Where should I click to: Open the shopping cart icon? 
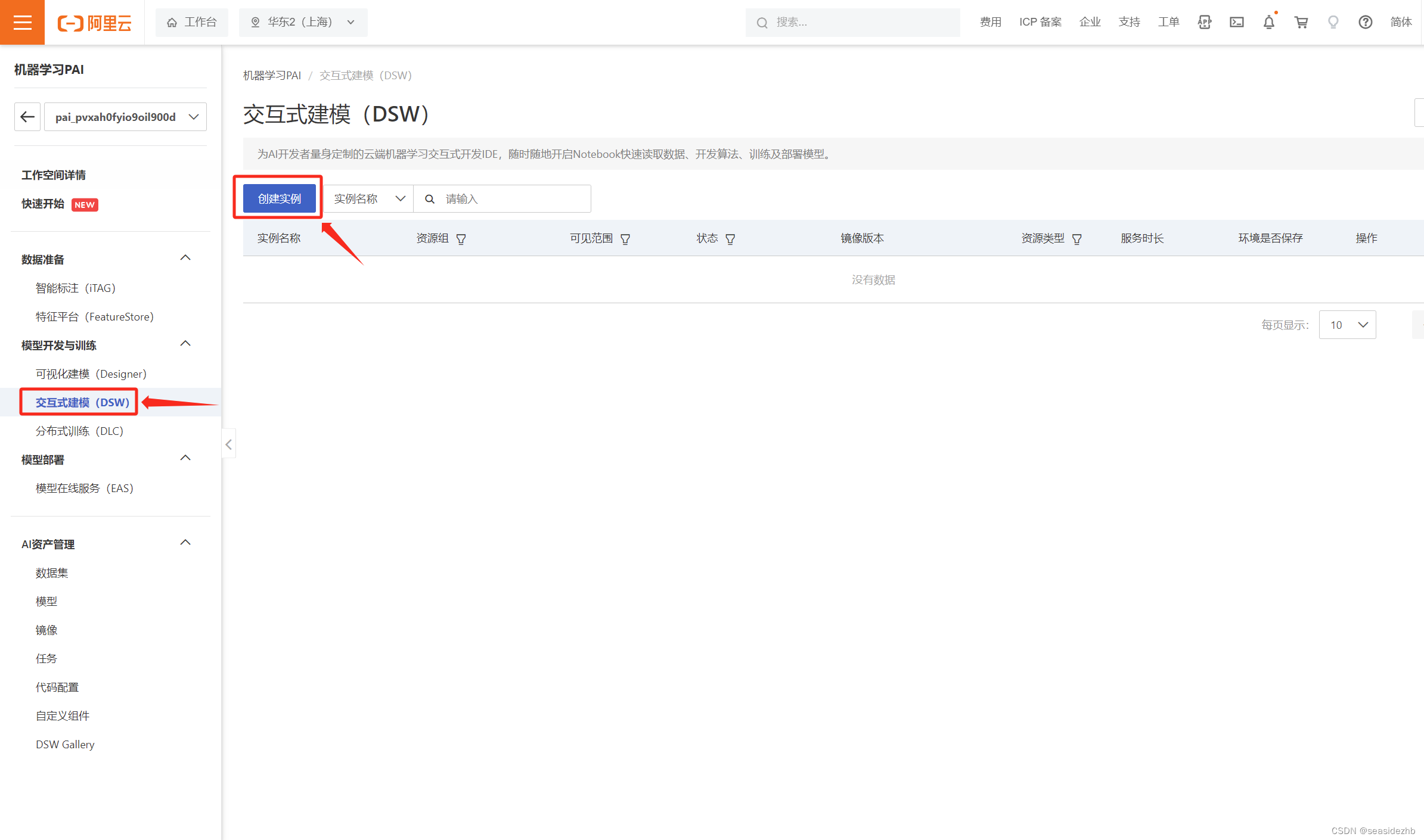(x=1301, y=22)
